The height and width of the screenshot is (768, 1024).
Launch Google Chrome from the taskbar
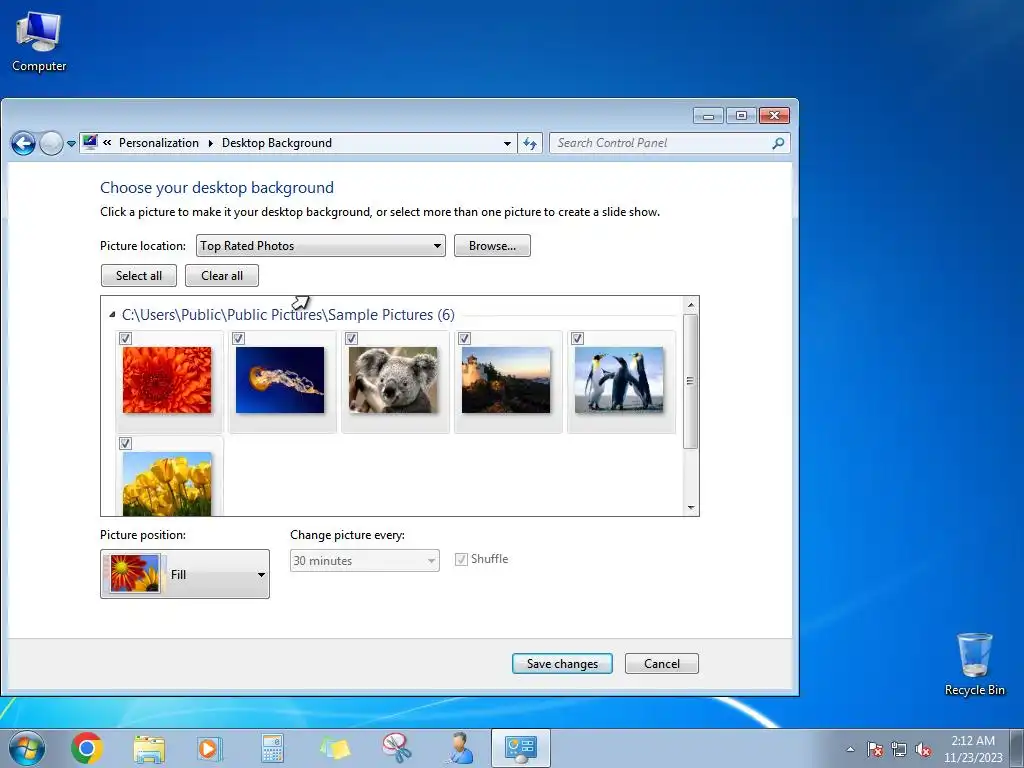coord(87,748)
